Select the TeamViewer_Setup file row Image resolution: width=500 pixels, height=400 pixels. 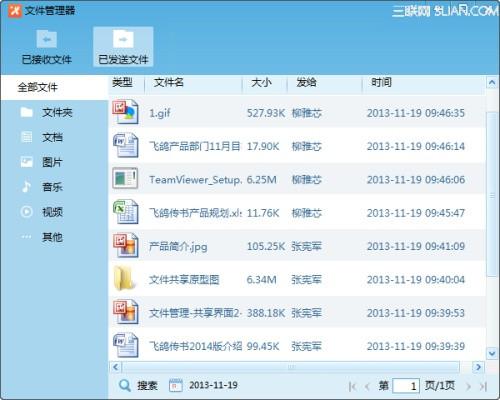coord(297,179)
